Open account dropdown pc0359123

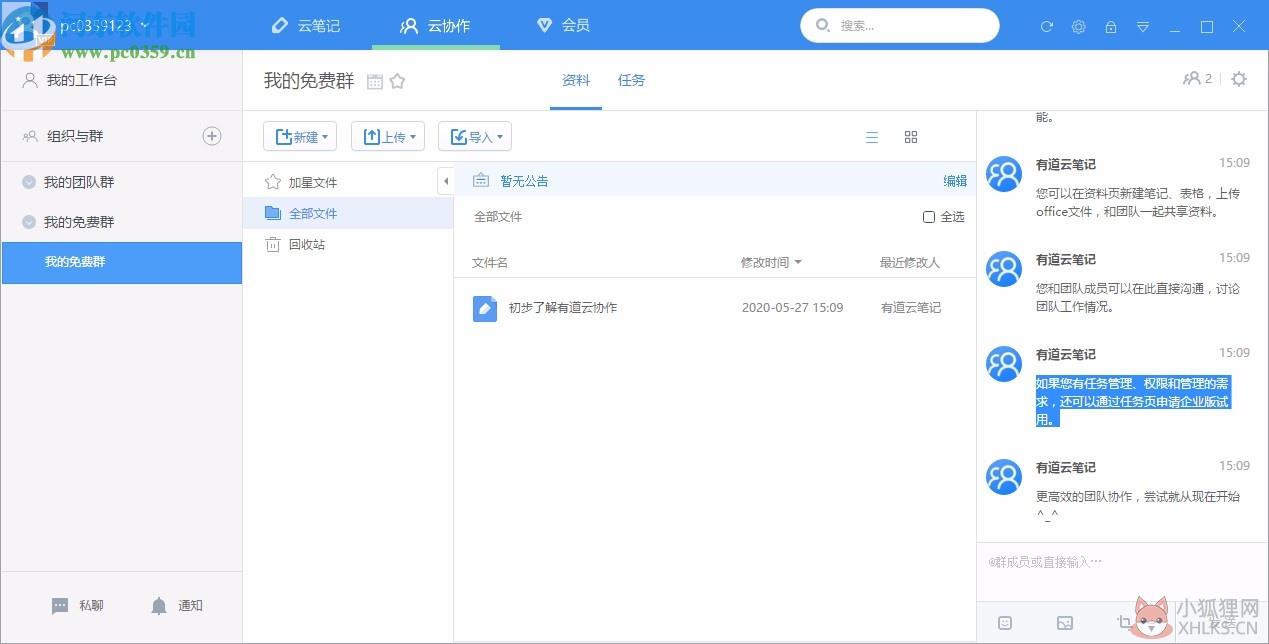104,25
